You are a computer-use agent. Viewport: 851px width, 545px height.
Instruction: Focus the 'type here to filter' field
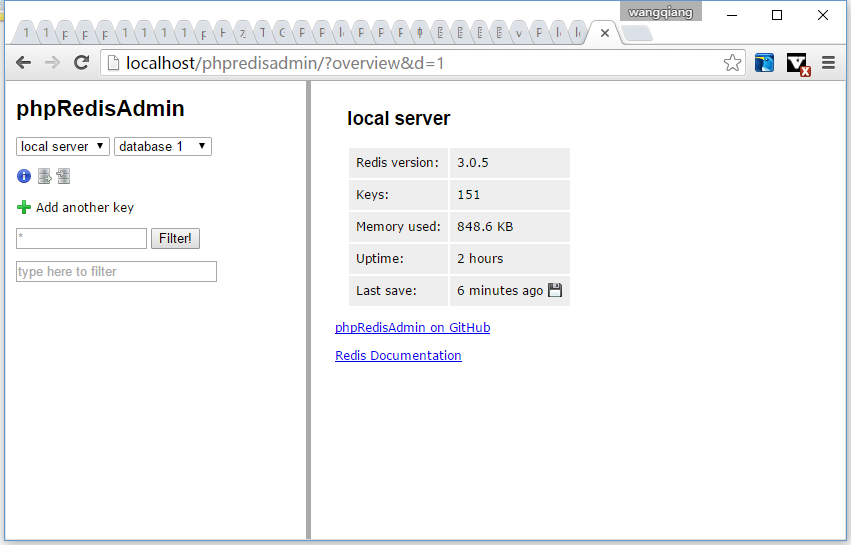tap(116, 272)
